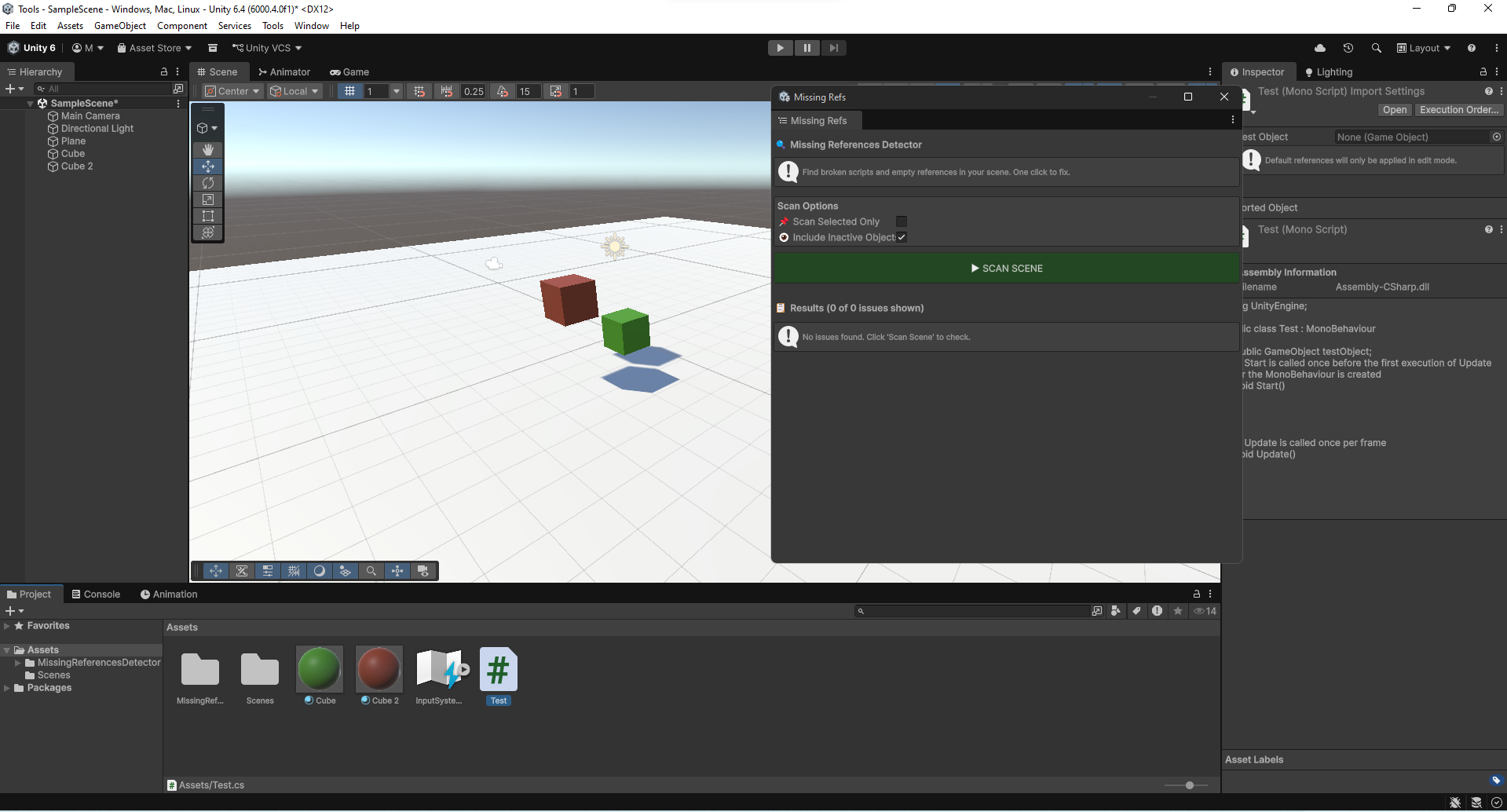The height and width of the screenshot is (812, 1507).
Task: Enable Scan Selected Only checkbox
Action: pos(902,221)
